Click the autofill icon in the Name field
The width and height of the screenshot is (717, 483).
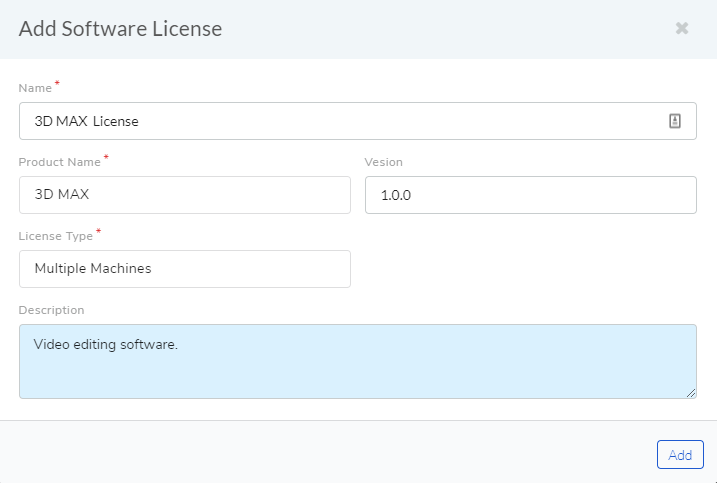(675, 121)
